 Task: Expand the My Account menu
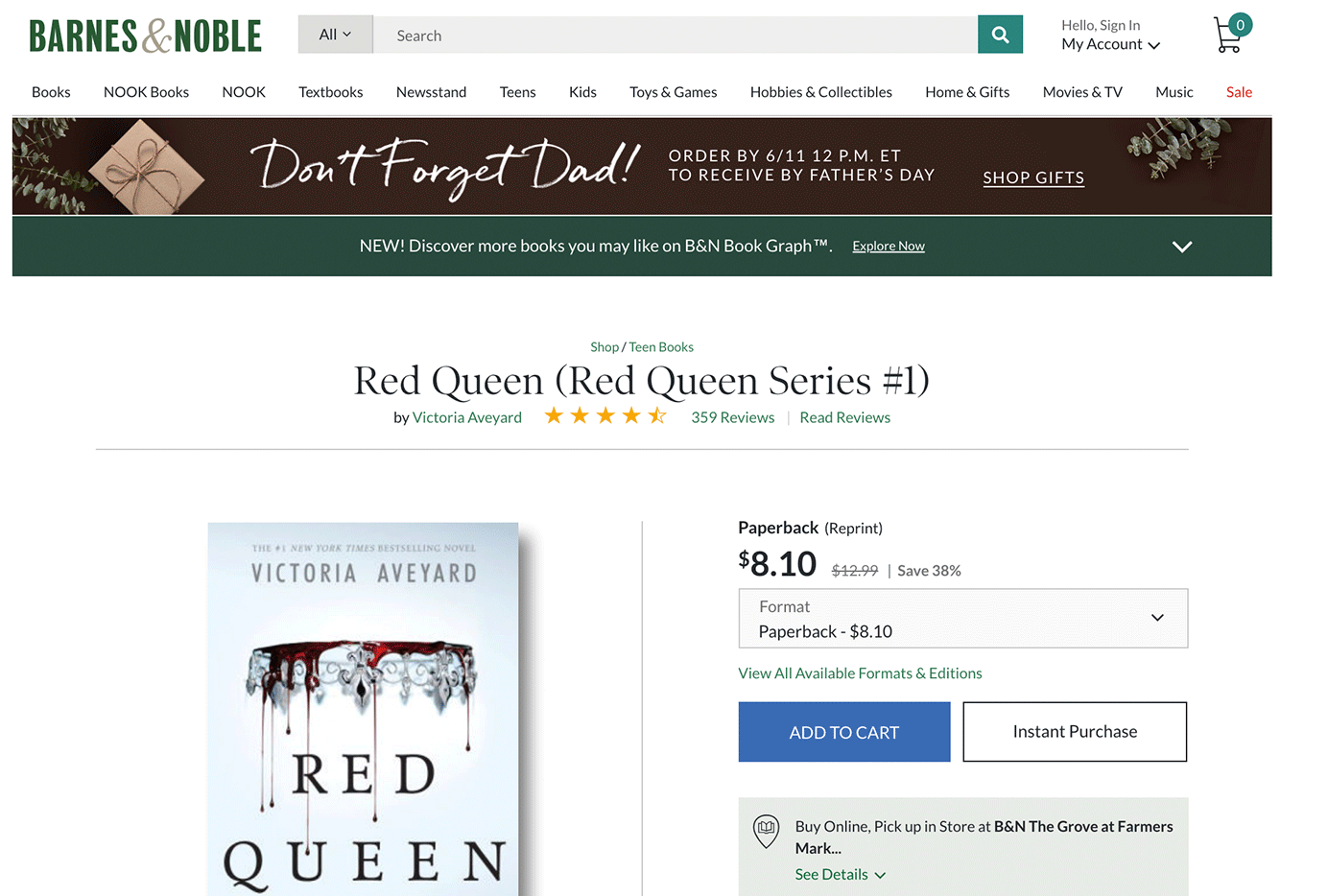click(1110, 44)
